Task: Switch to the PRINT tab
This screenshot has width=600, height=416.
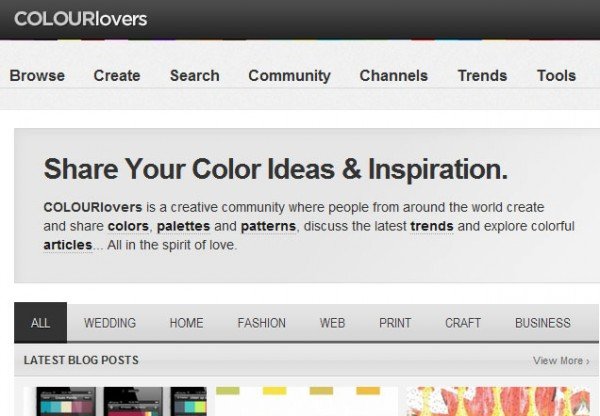Action: coord(395,323)
